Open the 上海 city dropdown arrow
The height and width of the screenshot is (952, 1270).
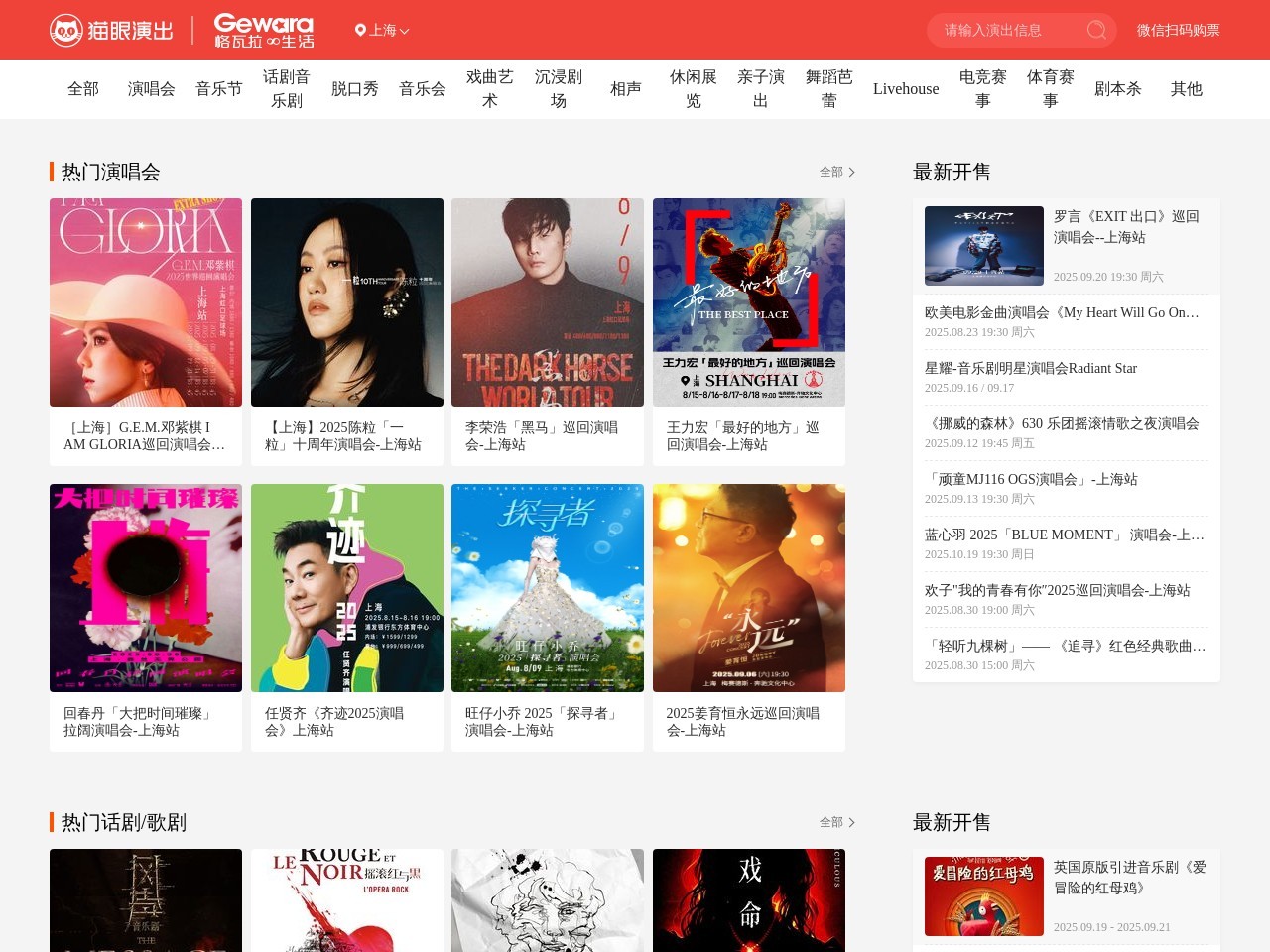tap(405, 32)
